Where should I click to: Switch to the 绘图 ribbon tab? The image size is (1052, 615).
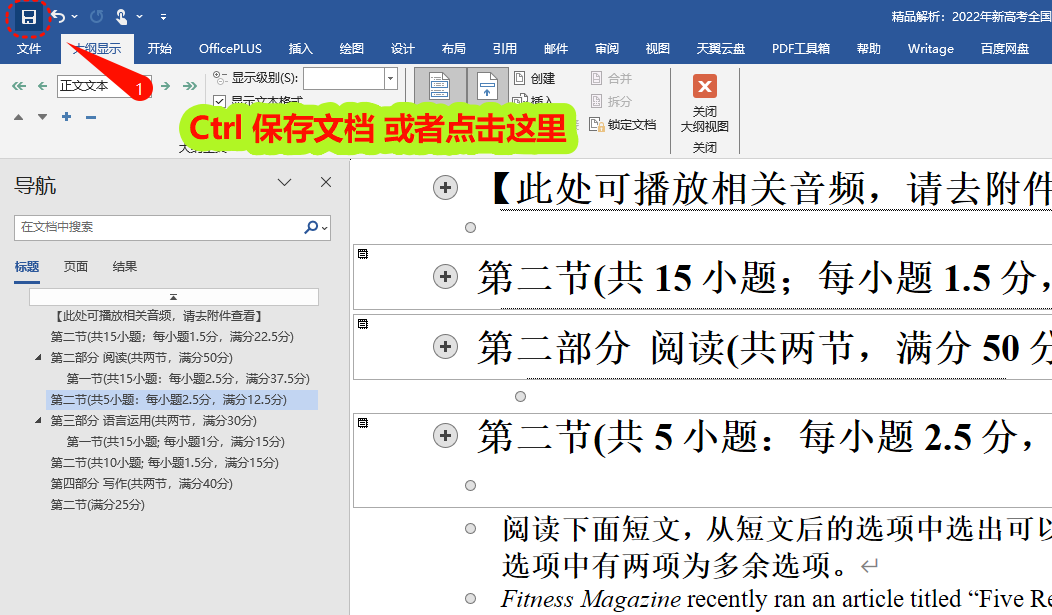(352, 48)
